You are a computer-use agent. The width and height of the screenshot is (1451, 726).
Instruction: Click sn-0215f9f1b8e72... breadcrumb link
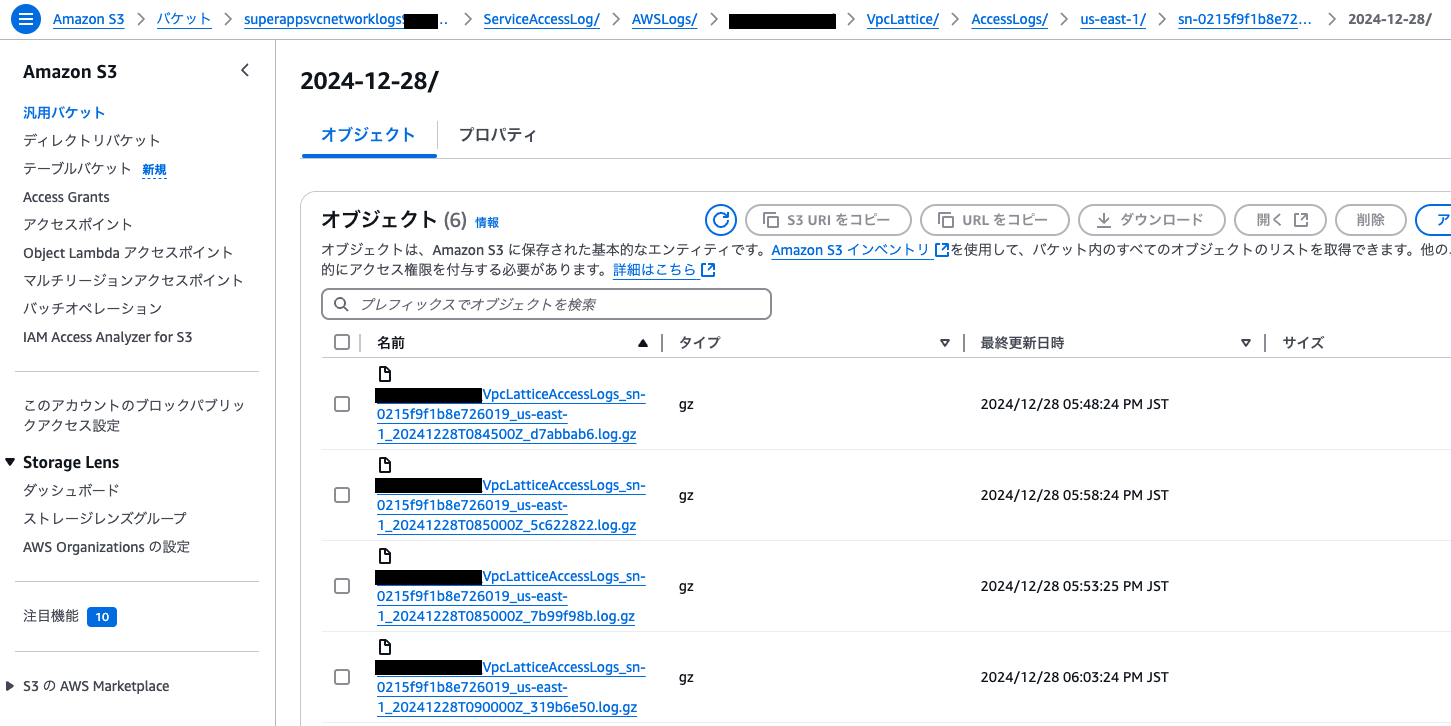click(1246, 19)
